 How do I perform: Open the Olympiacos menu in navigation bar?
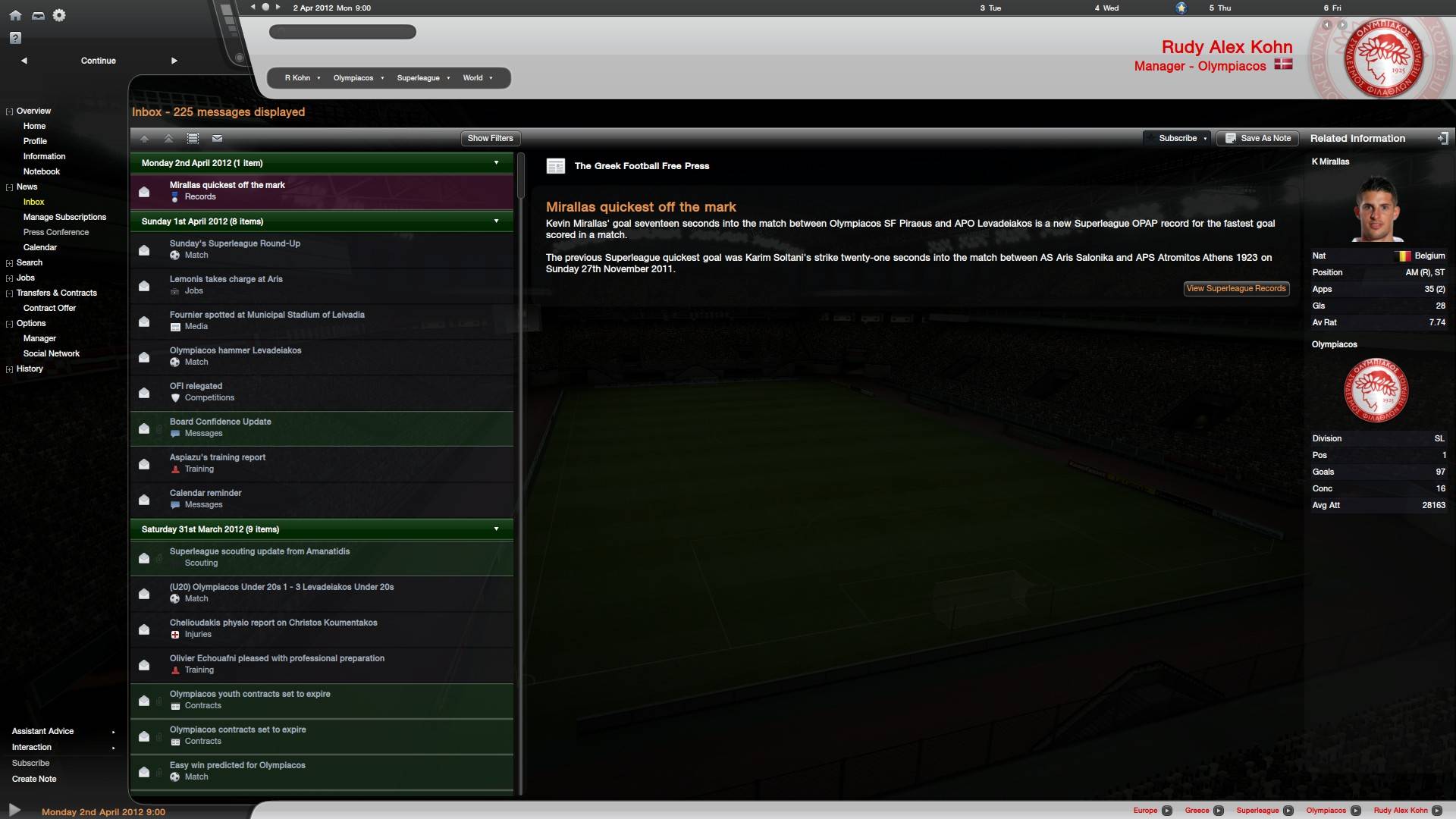click(x=359, y=78)
